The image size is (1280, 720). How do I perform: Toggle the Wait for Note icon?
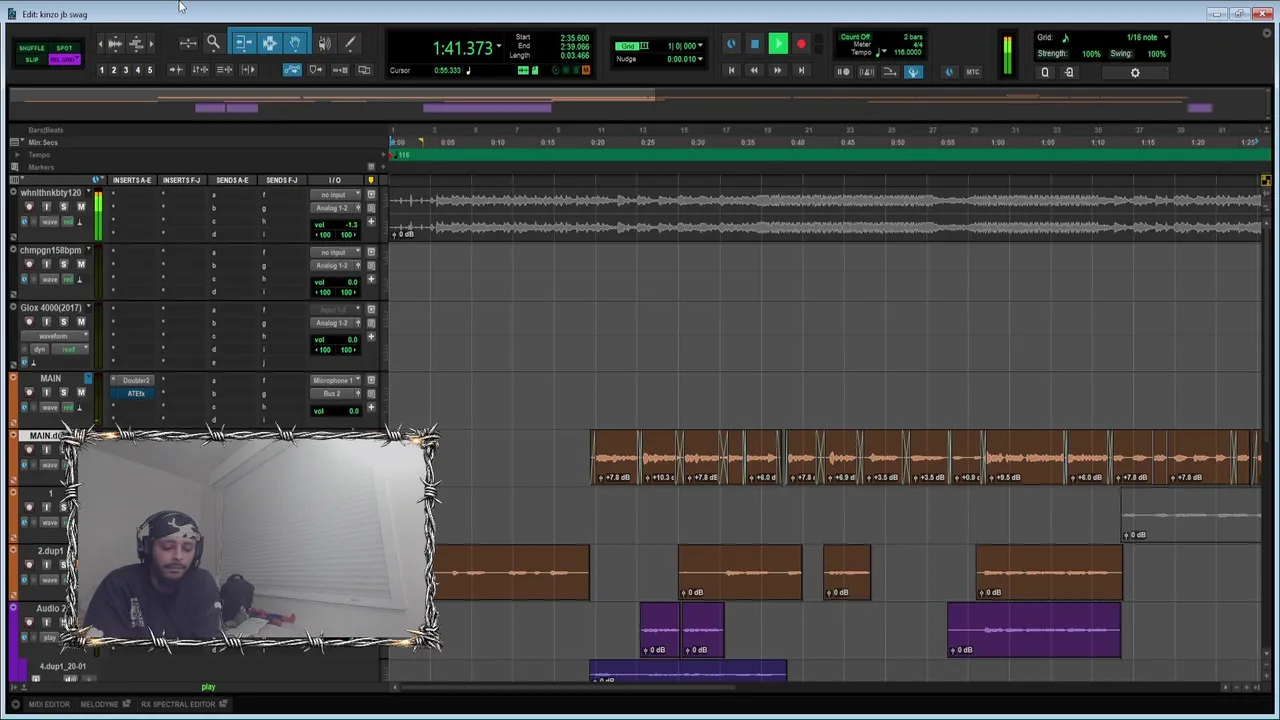[x=843, y=72]
